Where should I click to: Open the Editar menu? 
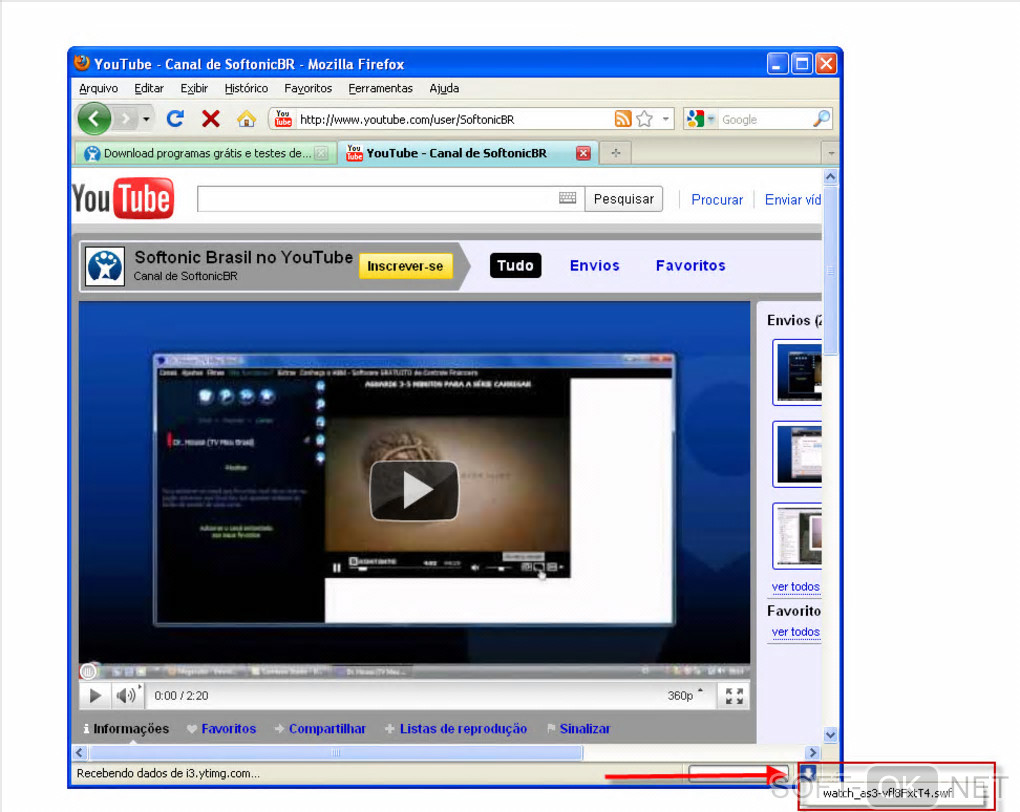(x=148, y=88)
